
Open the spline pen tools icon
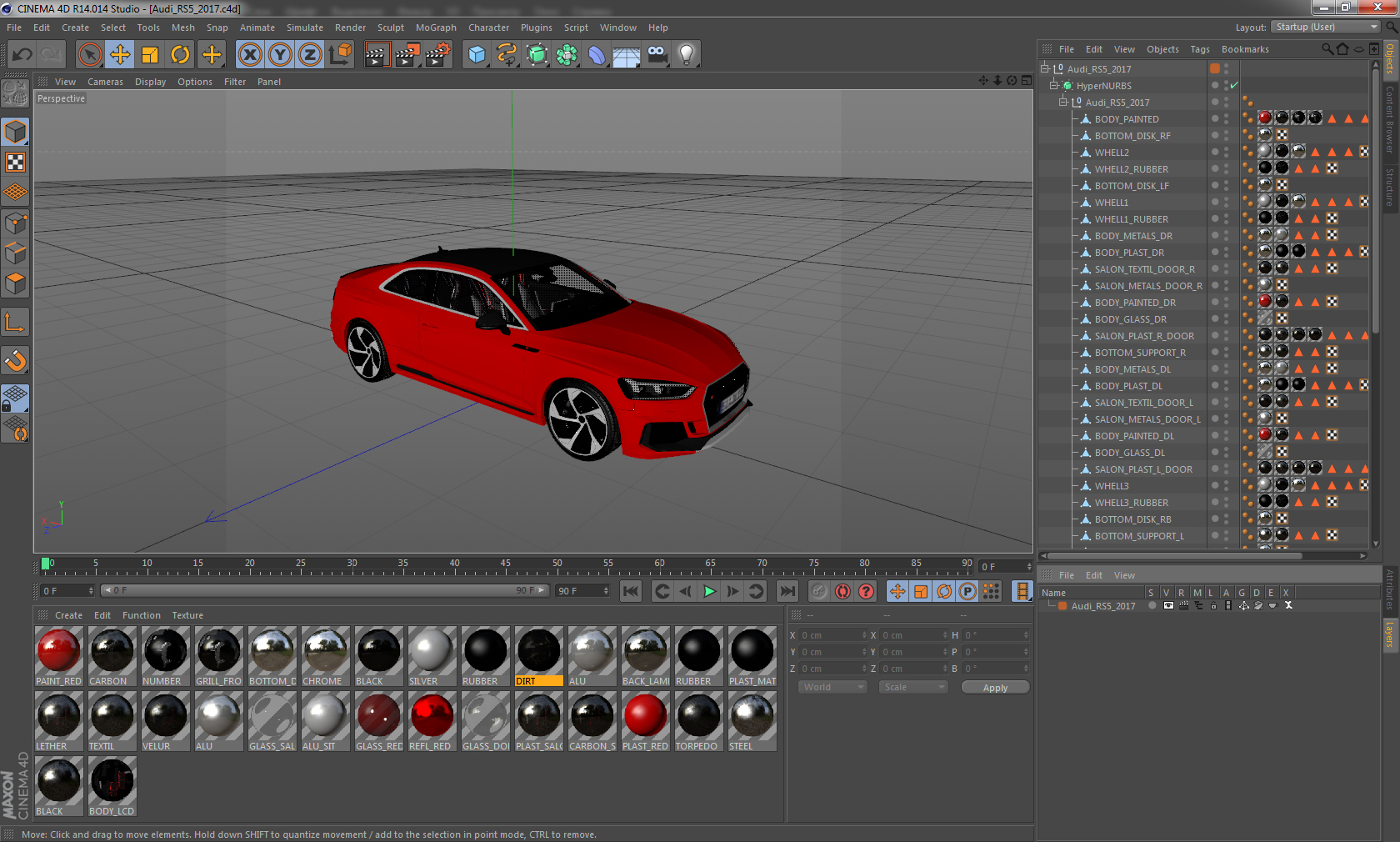(507, 55)
